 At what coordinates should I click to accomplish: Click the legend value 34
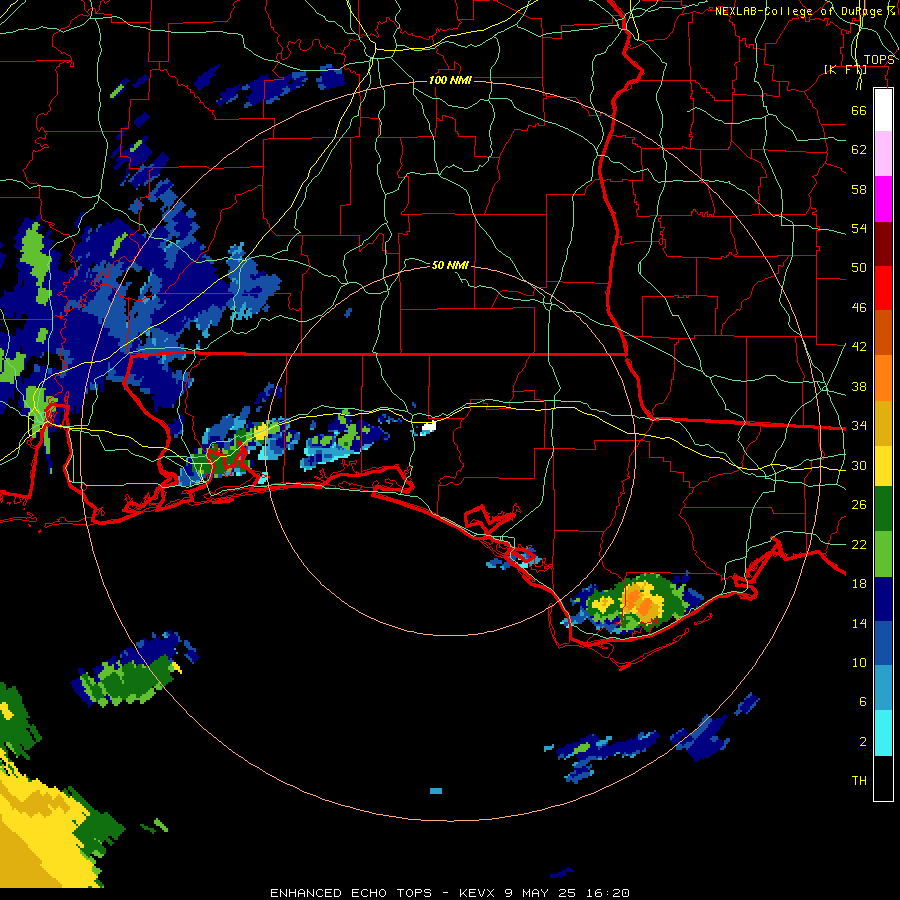coord(859,425)
